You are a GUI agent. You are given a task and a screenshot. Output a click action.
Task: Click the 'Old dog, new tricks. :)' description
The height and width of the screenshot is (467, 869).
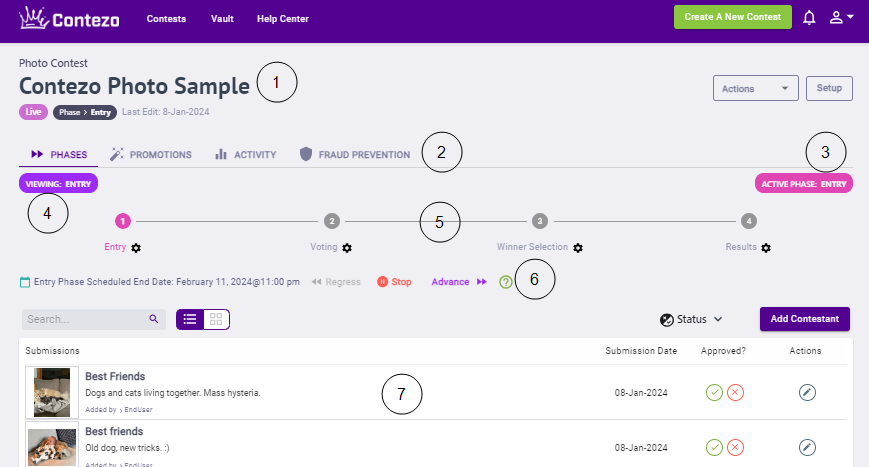(x=127, y=448)
